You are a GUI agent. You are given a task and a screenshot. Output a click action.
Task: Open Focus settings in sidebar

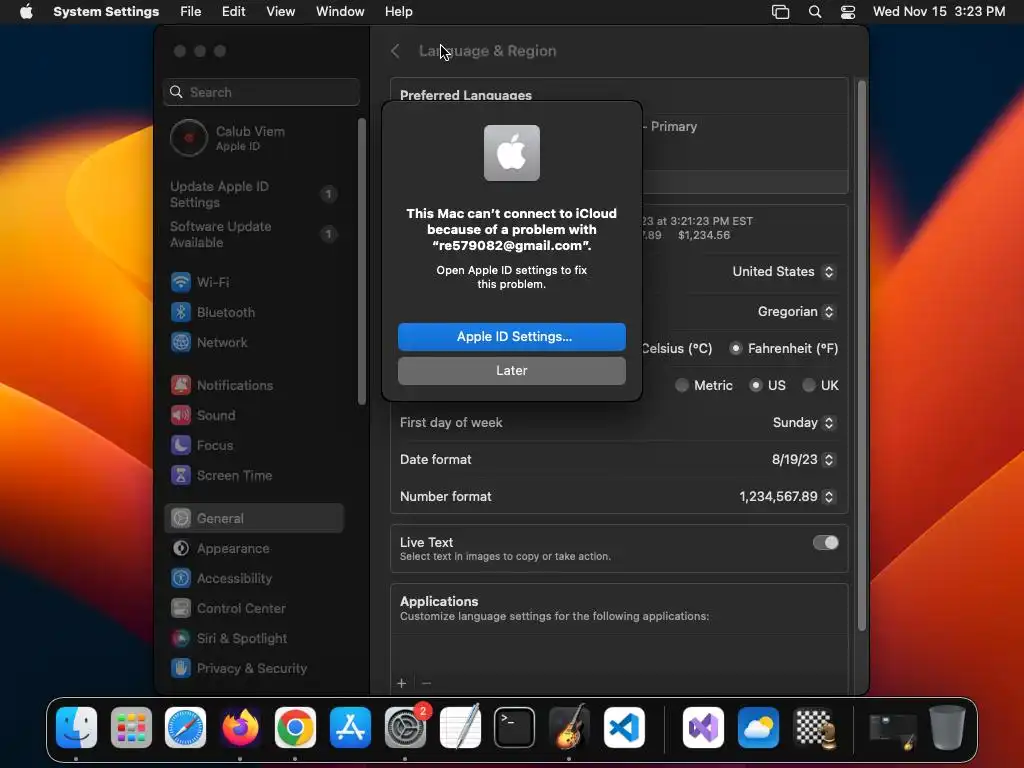pos(253,445)
